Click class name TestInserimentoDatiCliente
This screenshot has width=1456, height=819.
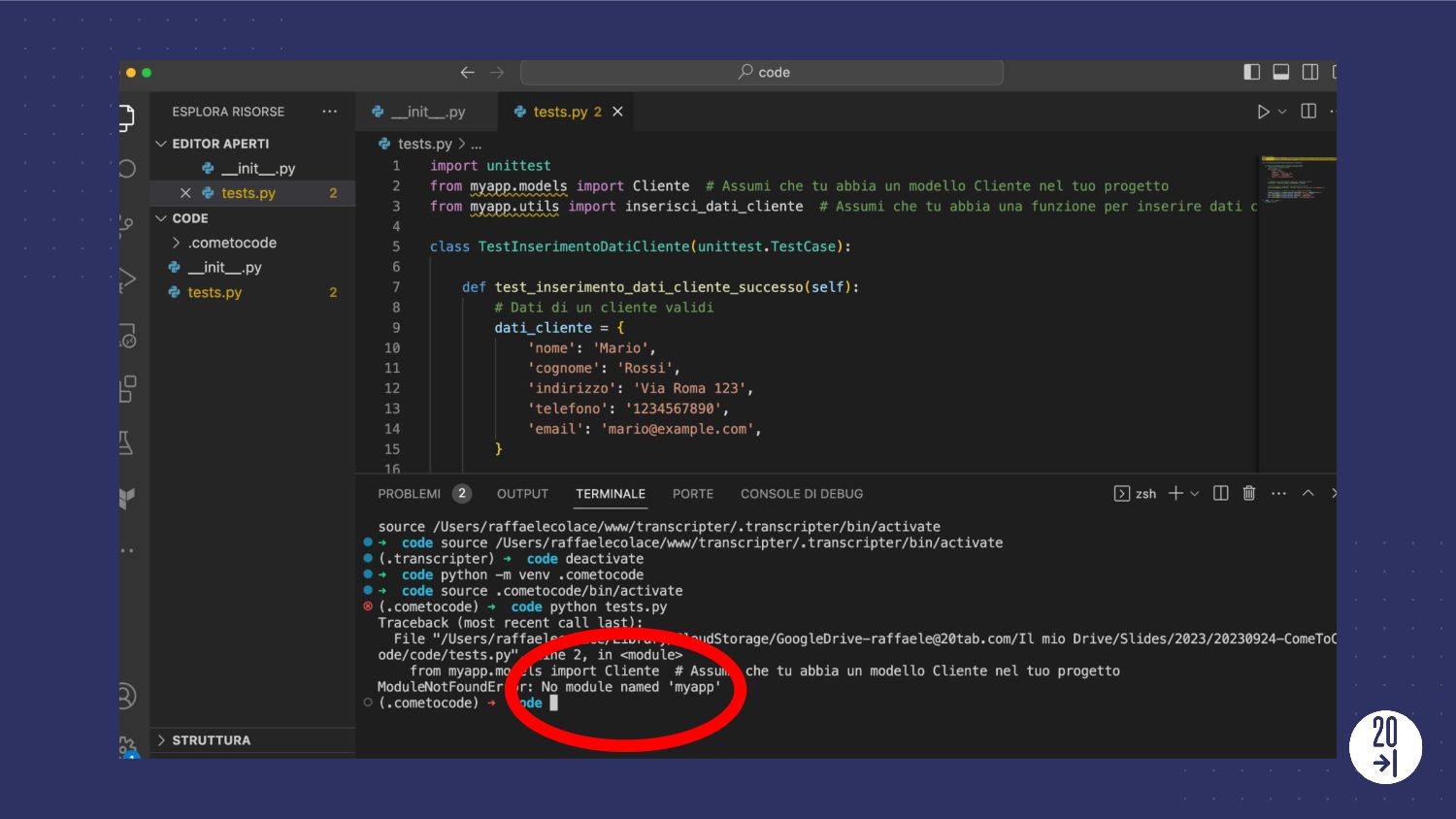tap(583, 246)
